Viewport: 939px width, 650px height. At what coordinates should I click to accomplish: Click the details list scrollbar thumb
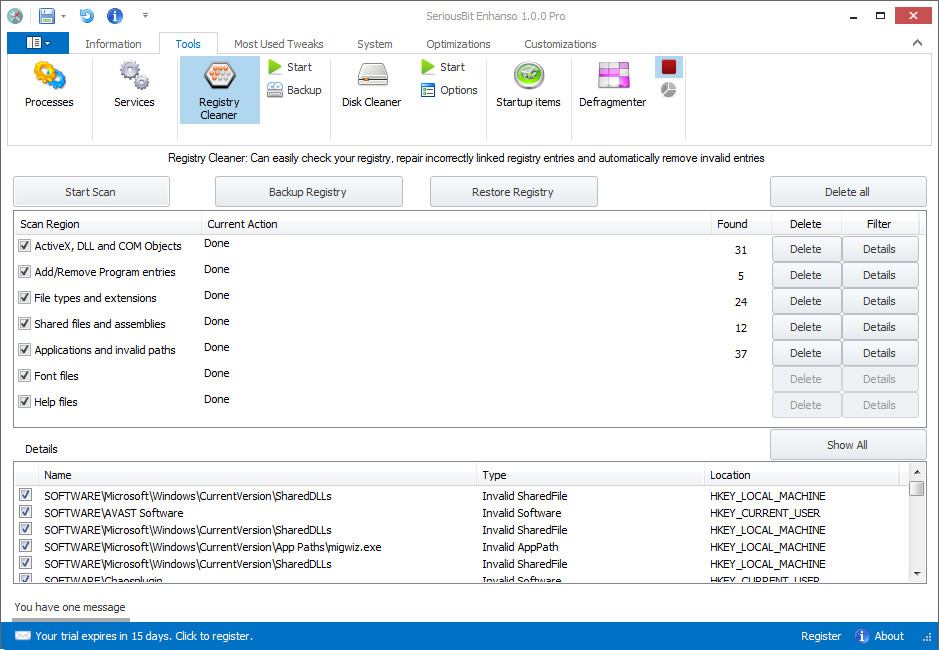click(x=916, y=488)
